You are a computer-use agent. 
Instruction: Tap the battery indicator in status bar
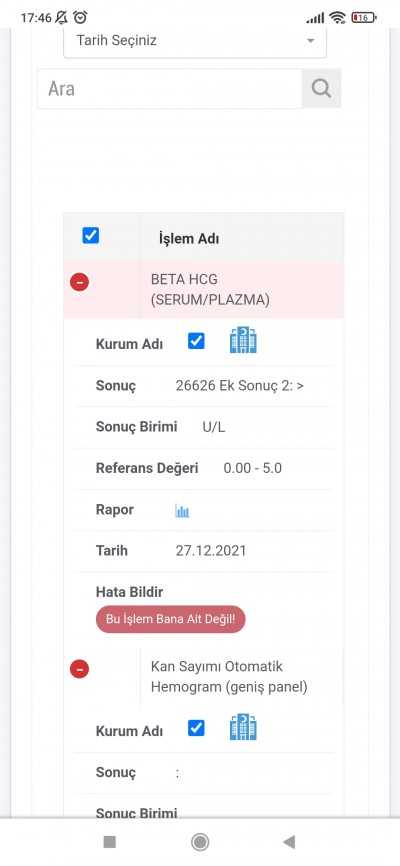tap(364, 18)
